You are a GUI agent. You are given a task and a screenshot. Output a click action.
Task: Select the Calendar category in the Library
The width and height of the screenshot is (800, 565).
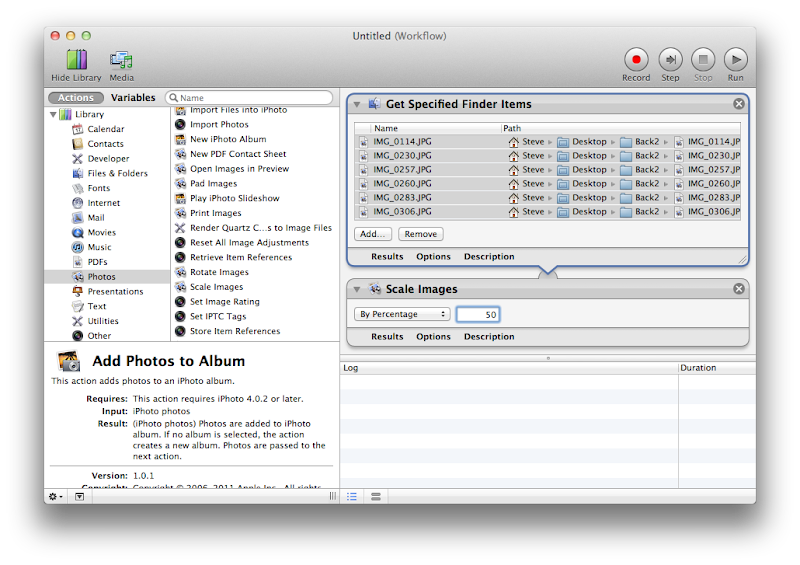tap(105, 129)
